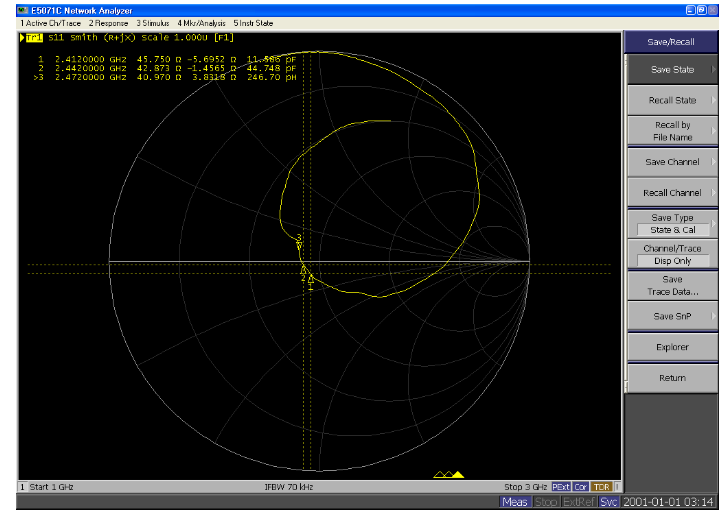Expand Save State submenu arrow
Image resolution: width=723 pixels, height=514 pixels.
coord(713,70)
